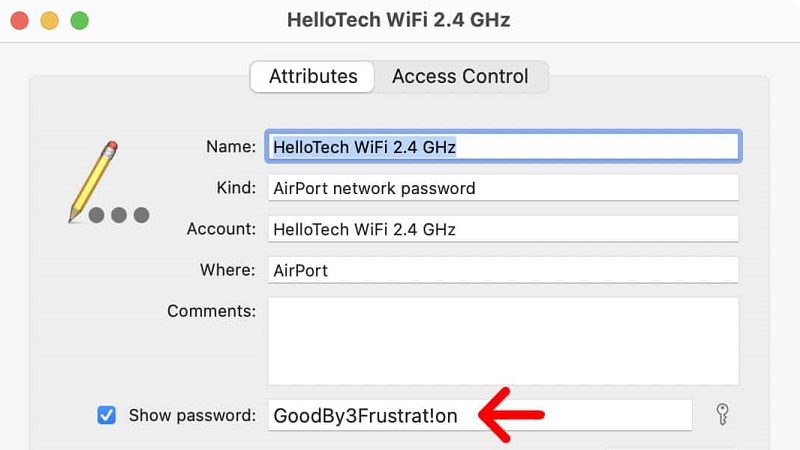The height and width of the screenshot is (450, 800).
Task: Minimize window with the yellow button
Action: coord(49,20)
